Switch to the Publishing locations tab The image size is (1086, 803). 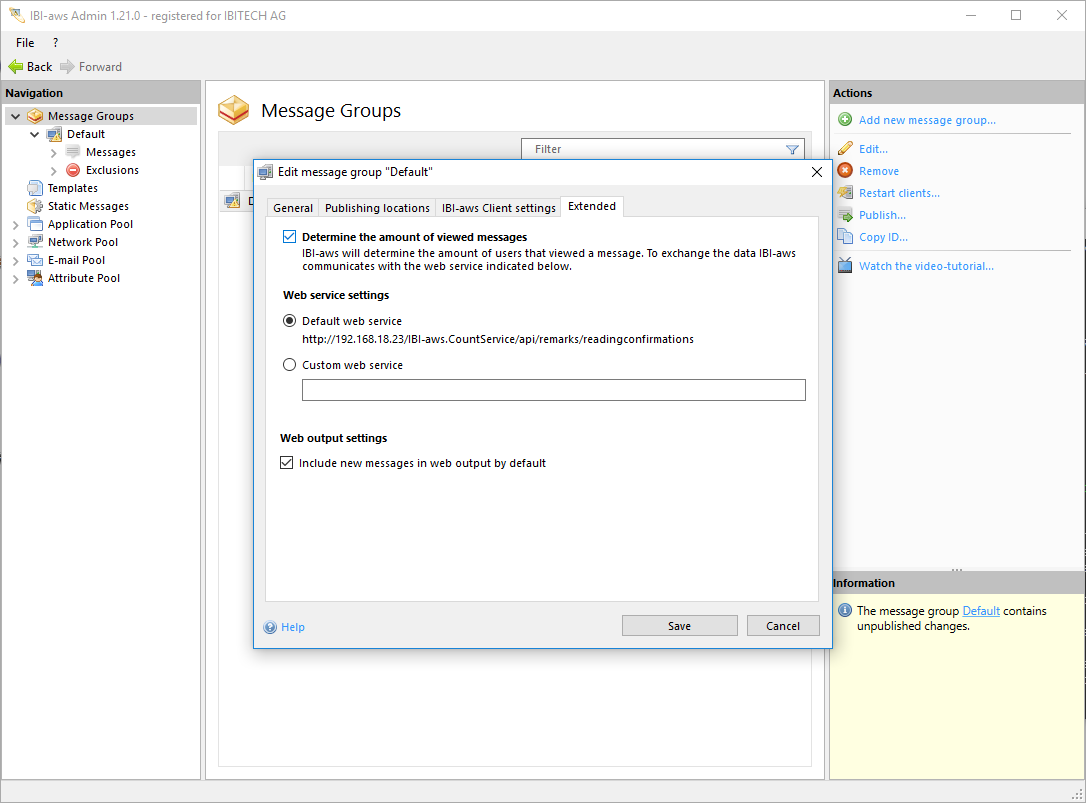(377, 208)
